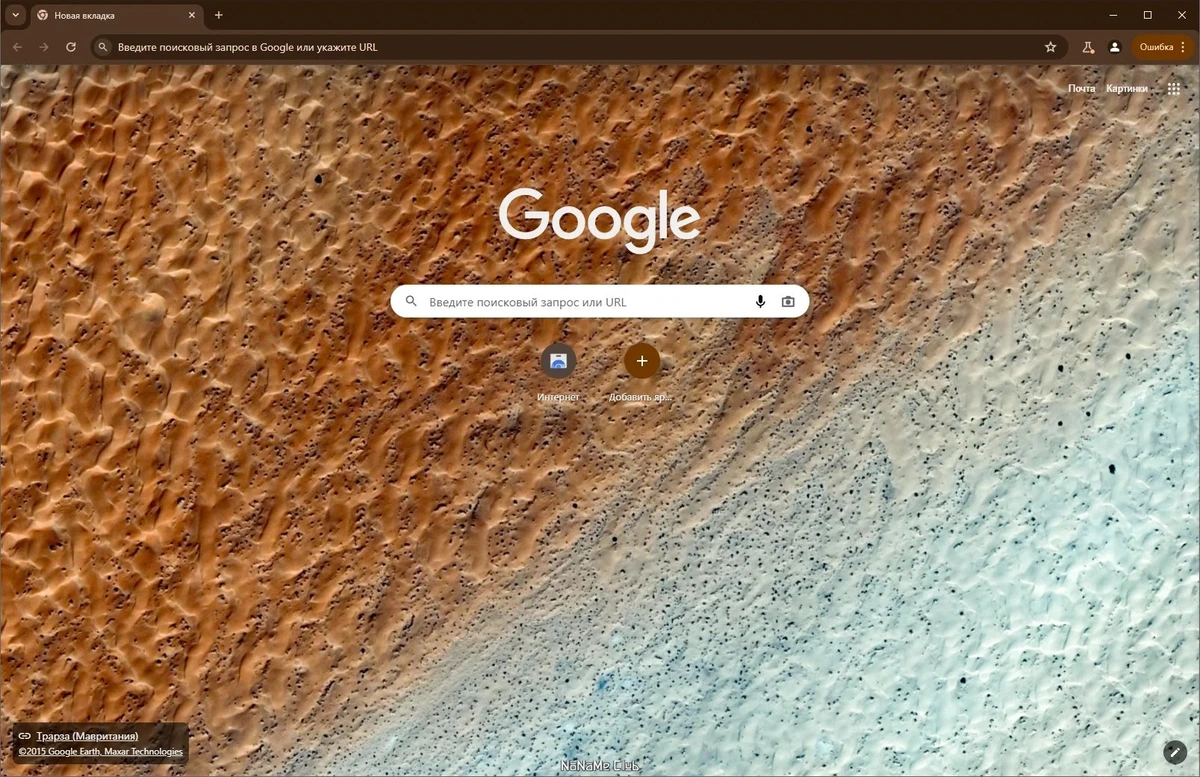This screenshot has width=1200, height=777.
Task: Click the Google search box
Action: (x=600, y=301)
